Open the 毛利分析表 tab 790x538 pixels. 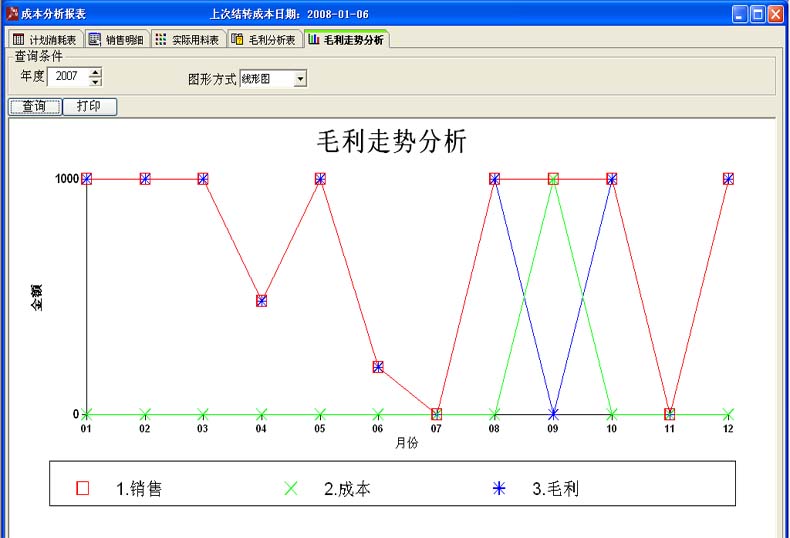coord(264,40)
